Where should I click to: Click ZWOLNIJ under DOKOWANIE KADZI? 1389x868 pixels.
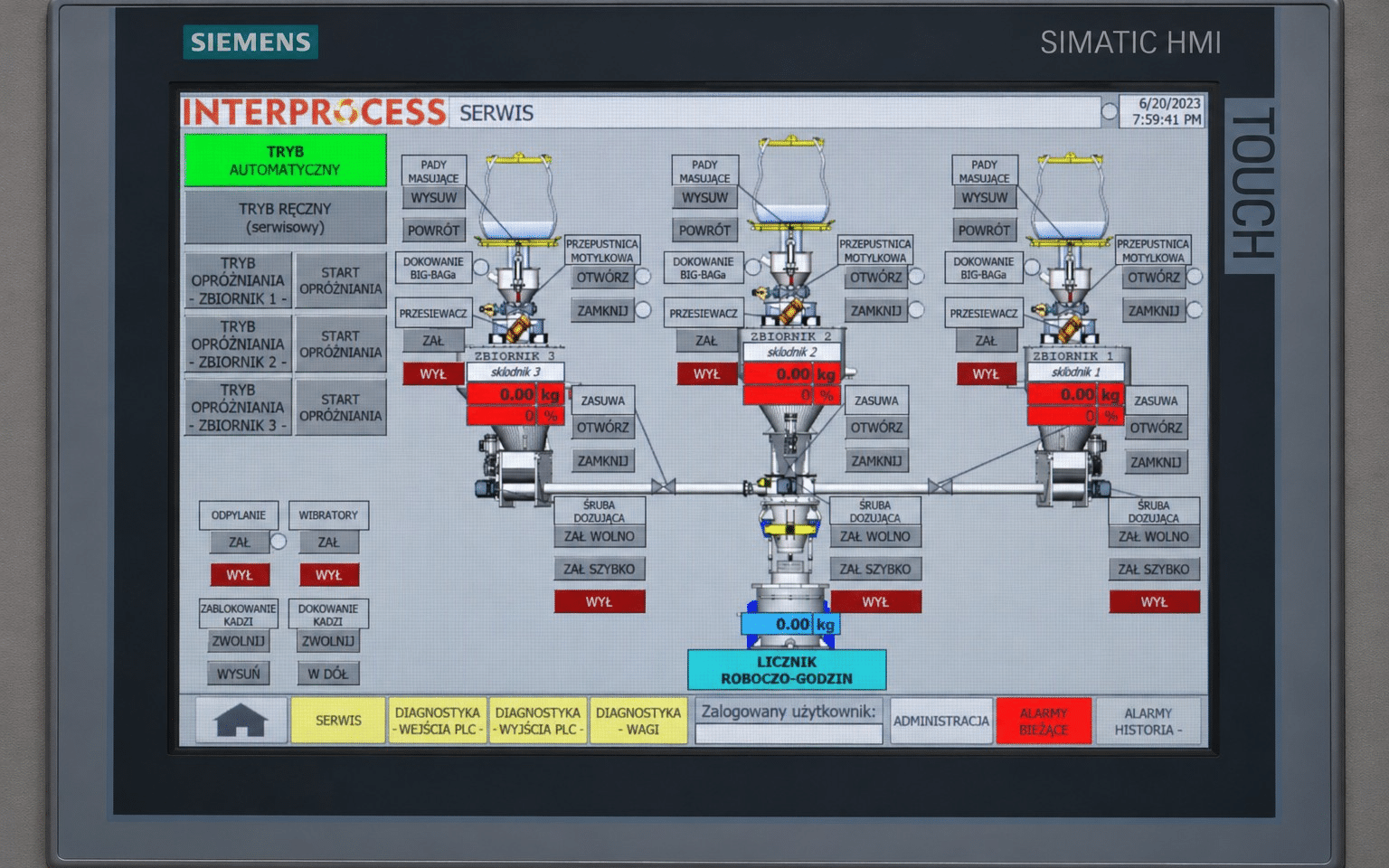point(328,641)
